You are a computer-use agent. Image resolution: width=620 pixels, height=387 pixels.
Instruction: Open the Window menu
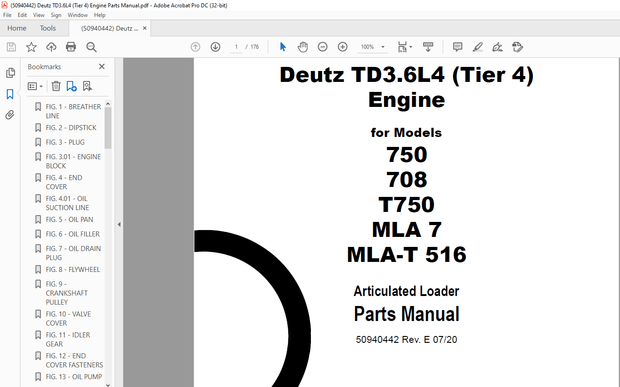coord(78,15)
